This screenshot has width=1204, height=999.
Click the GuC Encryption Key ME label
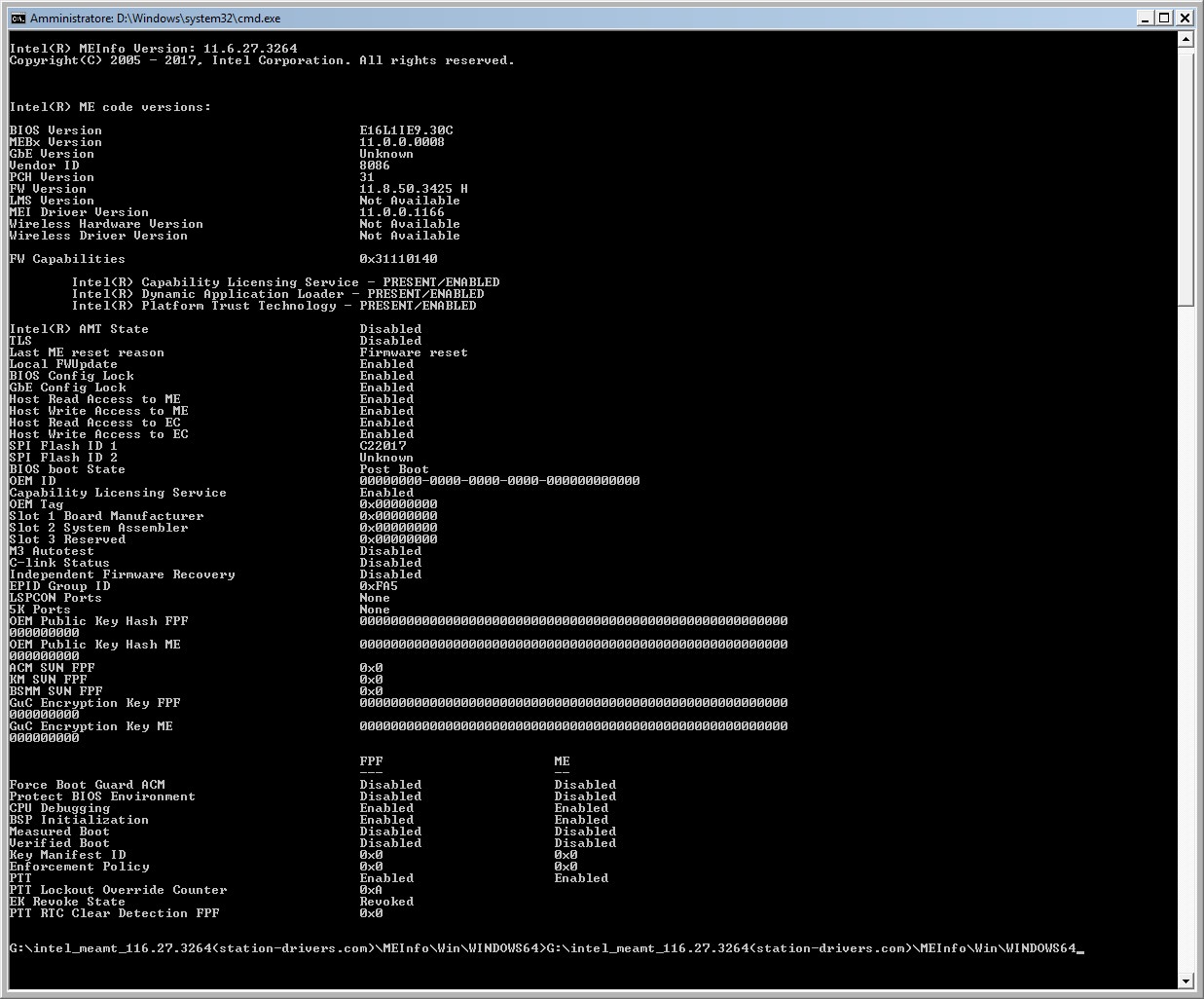pos(91,726)
